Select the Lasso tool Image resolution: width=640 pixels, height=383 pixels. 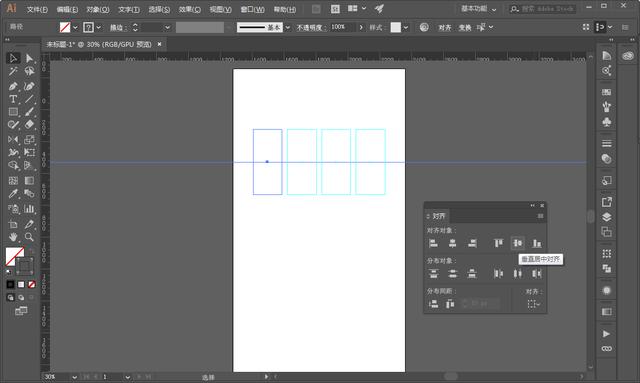[29, 71]
